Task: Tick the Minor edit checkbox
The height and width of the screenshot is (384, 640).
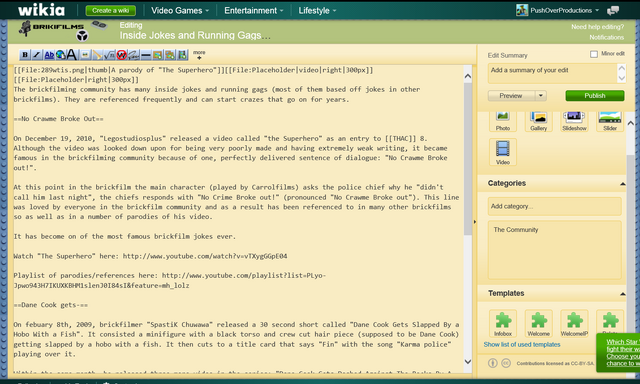Action: click(593, 54)
